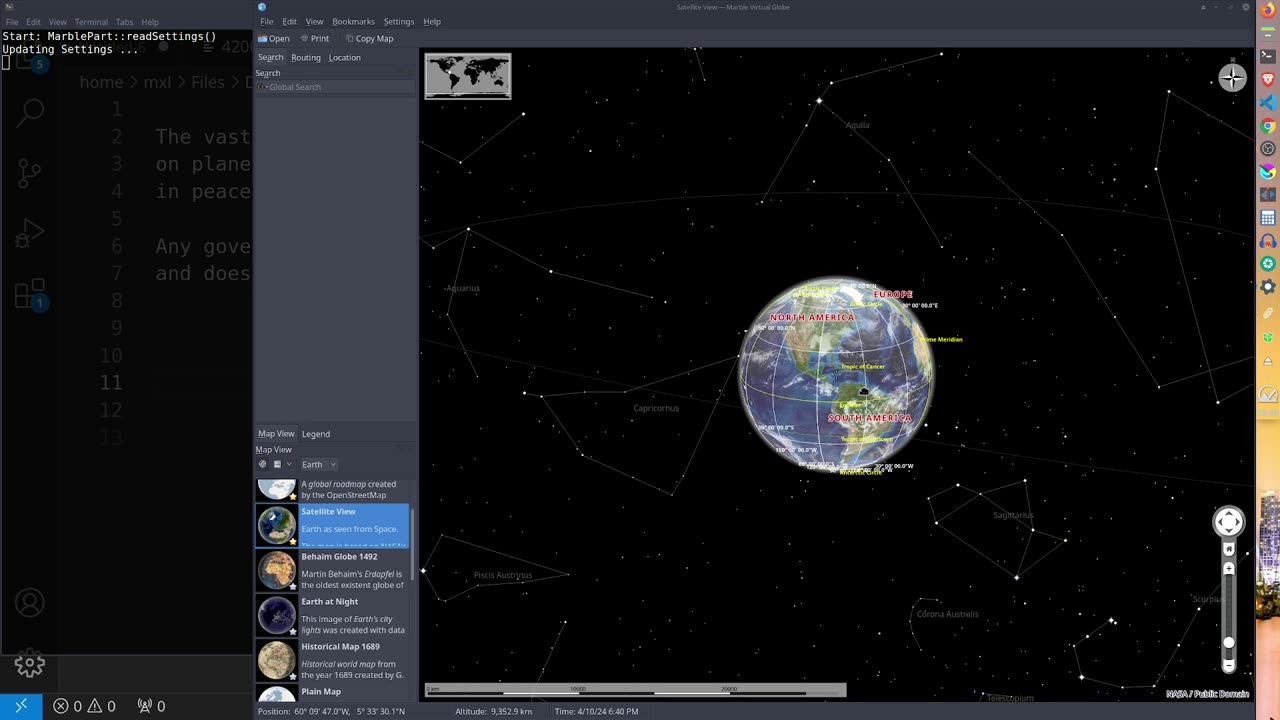Viewport: 1280px width, 720px height.
Task: Open the Earth celestial body dropdown
Action: click(319, 464)
